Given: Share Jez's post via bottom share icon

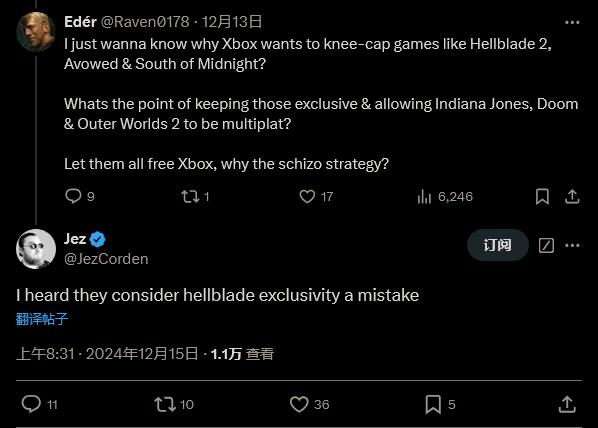Looking at the screenshot, I should (x=567, y=404).
